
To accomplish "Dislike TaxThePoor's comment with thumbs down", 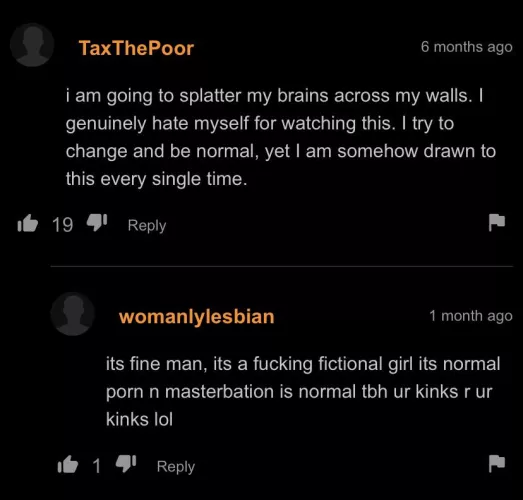I will pos(97,222).
